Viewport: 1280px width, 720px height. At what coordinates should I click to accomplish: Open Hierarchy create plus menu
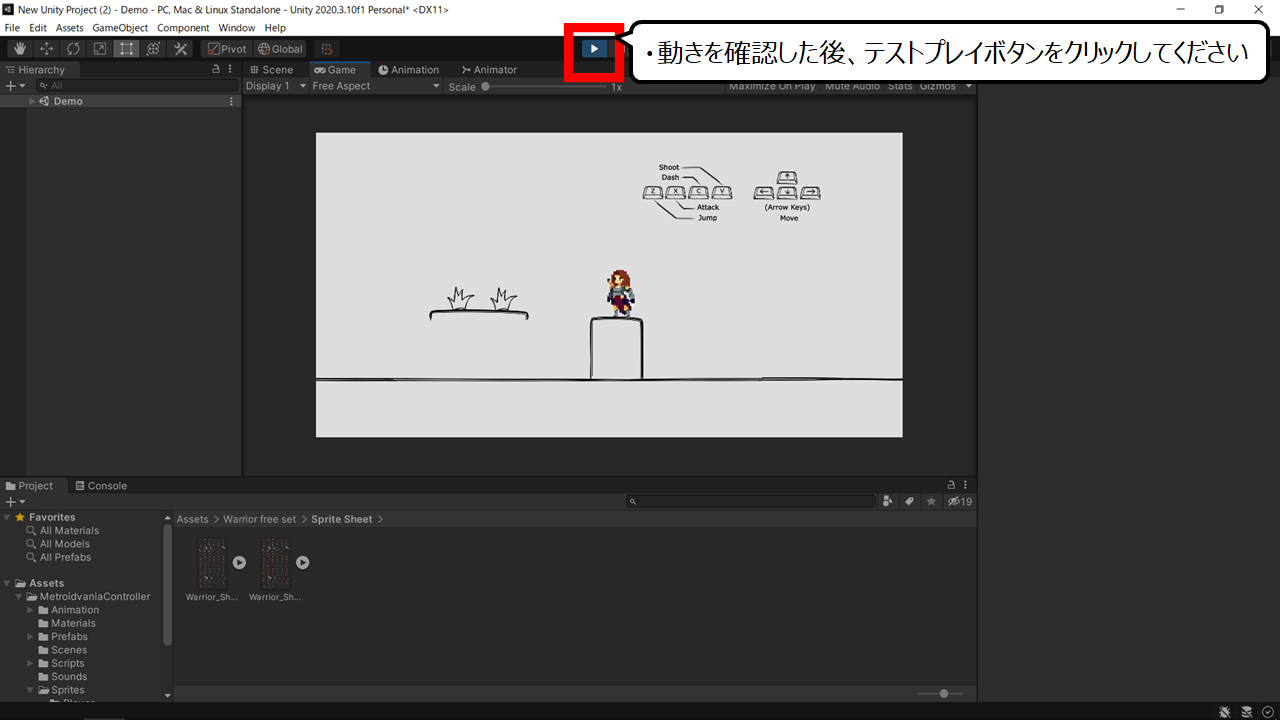coord(13,86)
